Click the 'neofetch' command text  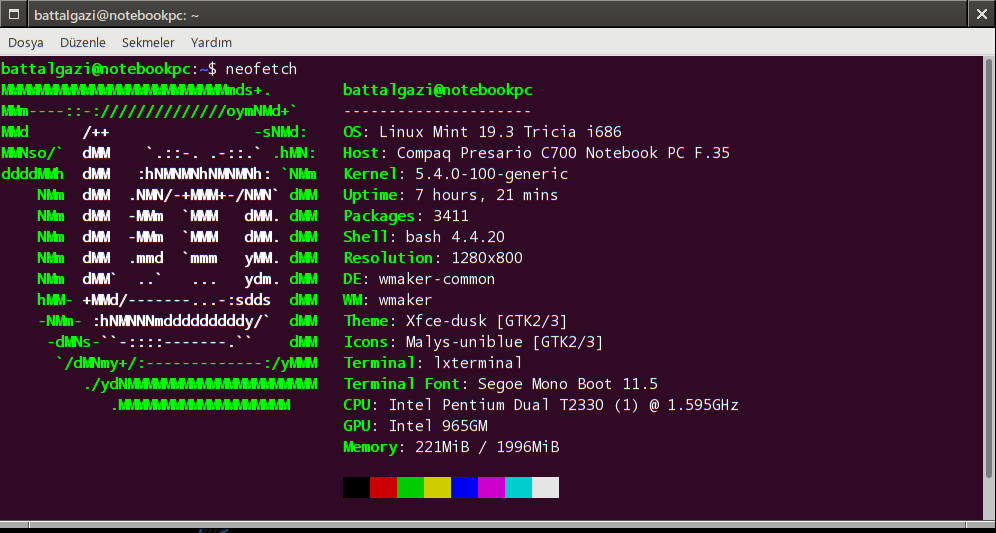pyautogui.click(x=261, y=69)
